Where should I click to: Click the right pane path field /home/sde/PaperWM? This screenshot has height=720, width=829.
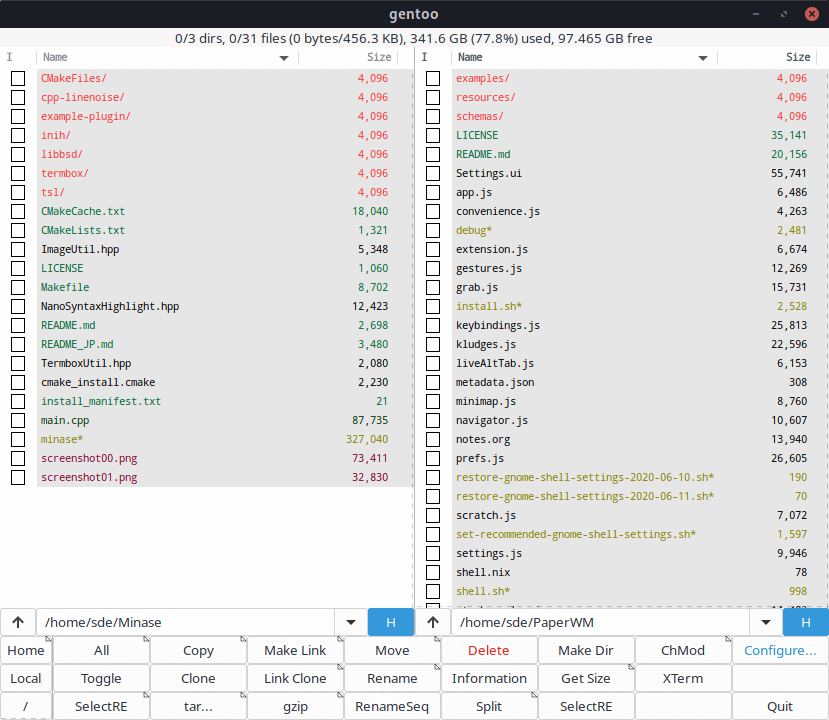[600, 622]
